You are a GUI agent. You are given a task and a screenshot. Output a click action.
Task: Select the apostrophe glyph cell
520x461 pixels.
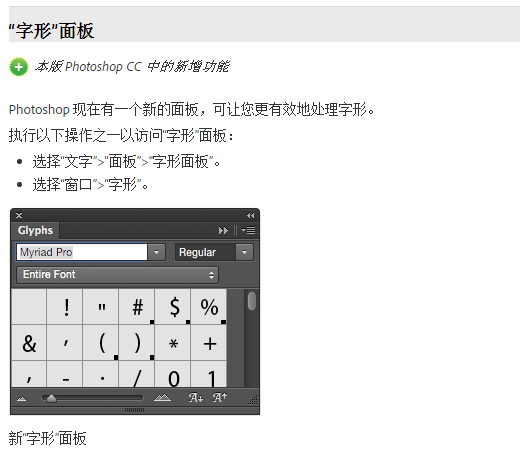[64, 343]
